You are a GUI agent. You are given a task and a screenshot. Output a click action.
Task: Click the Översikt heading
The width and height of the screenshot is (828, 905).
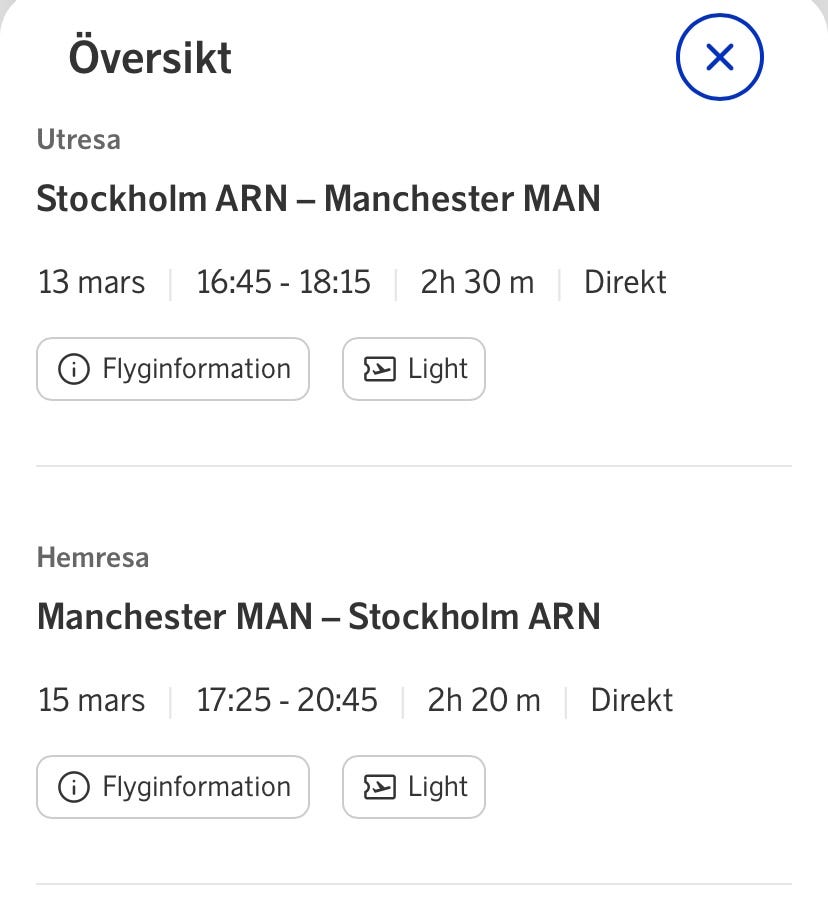[150, 57]
